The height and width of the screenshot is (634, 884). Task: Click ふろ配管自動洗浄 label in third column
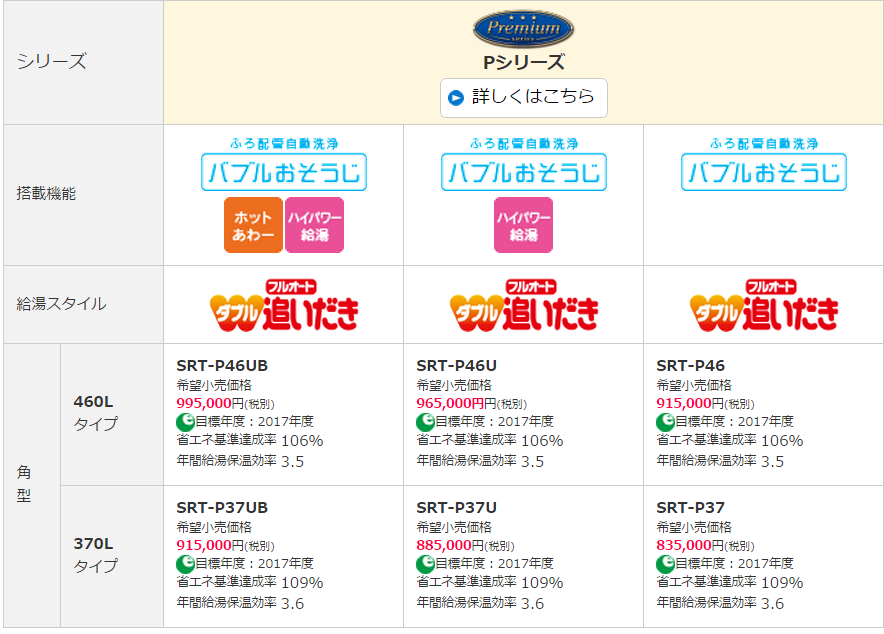click(763, 144)
